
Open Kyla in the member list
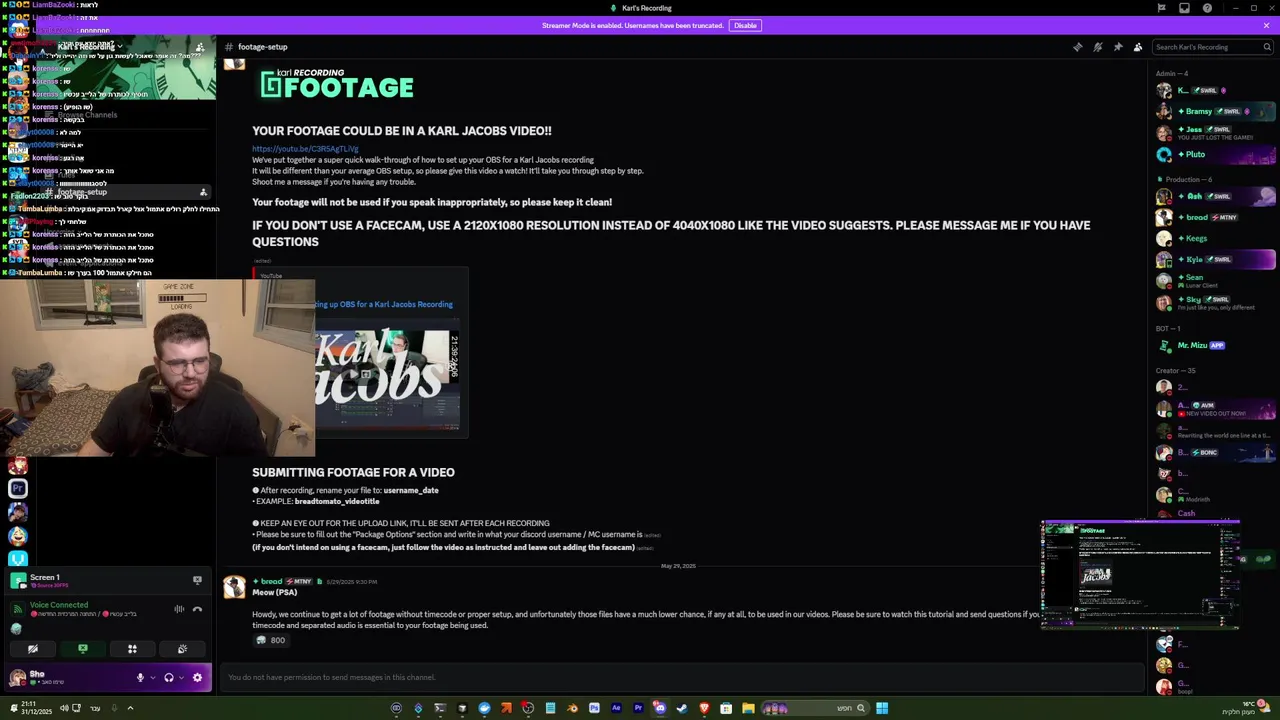[1215, 259]
